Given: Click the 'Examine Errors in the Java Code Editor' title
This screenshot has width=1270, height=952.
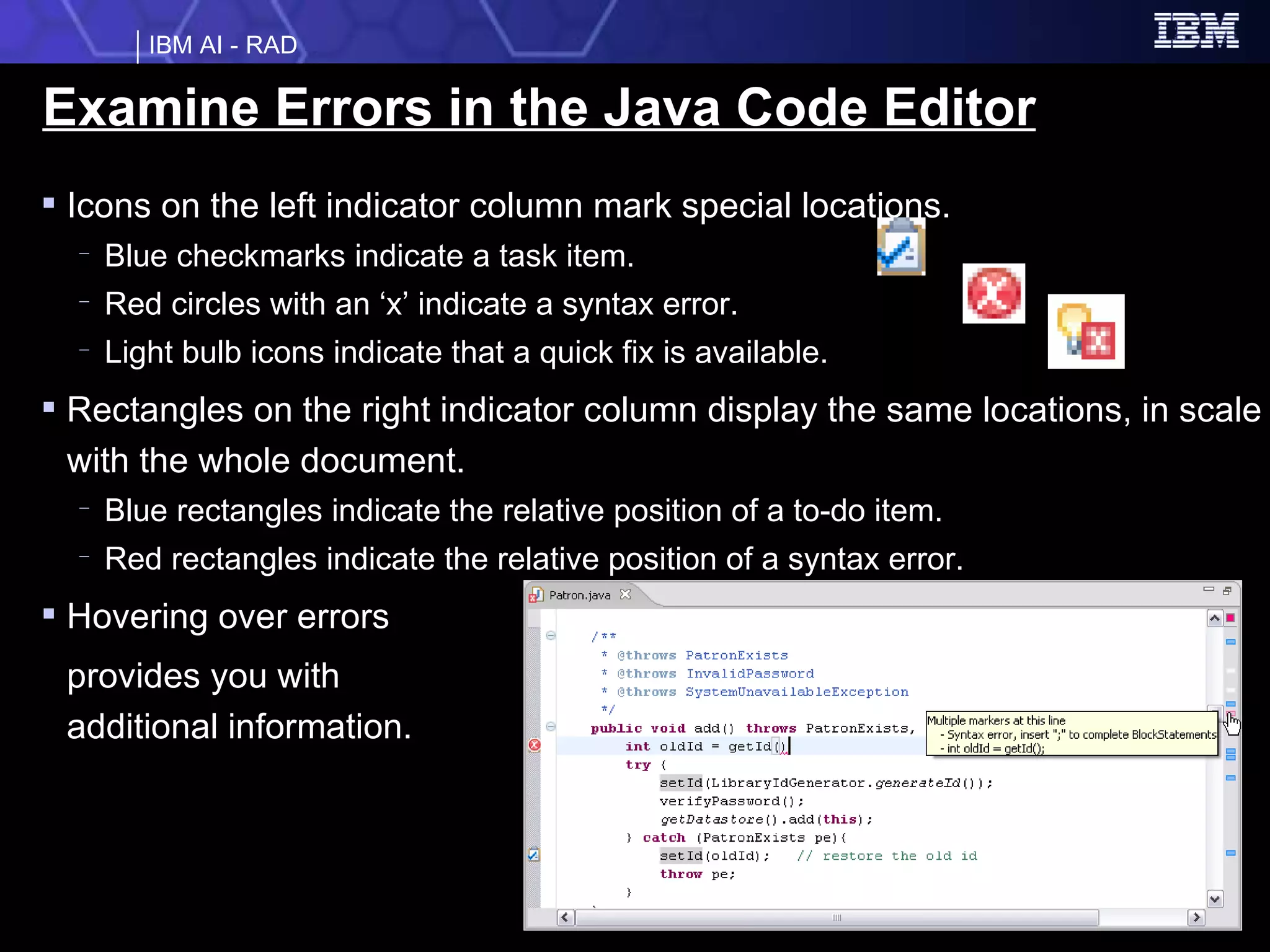Looking at the screenshot, I should point(539,107).
